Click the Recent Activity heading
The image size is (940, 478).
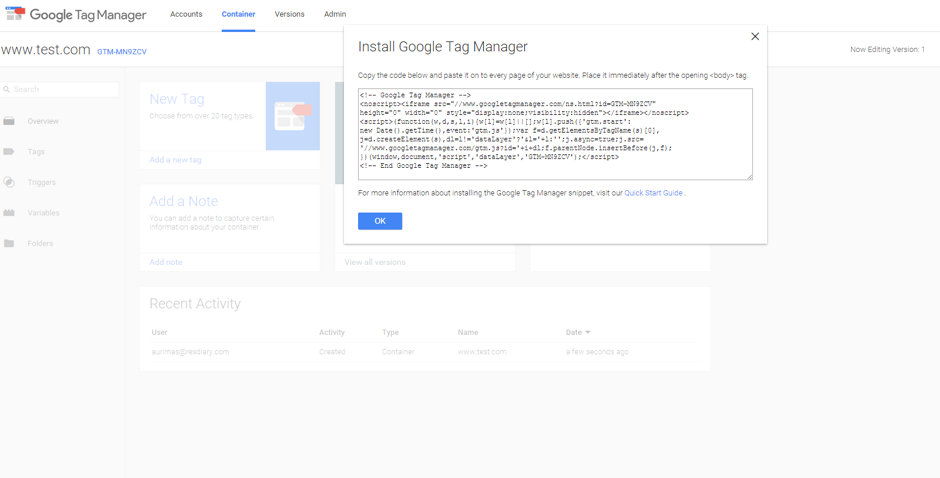point(195,303)
